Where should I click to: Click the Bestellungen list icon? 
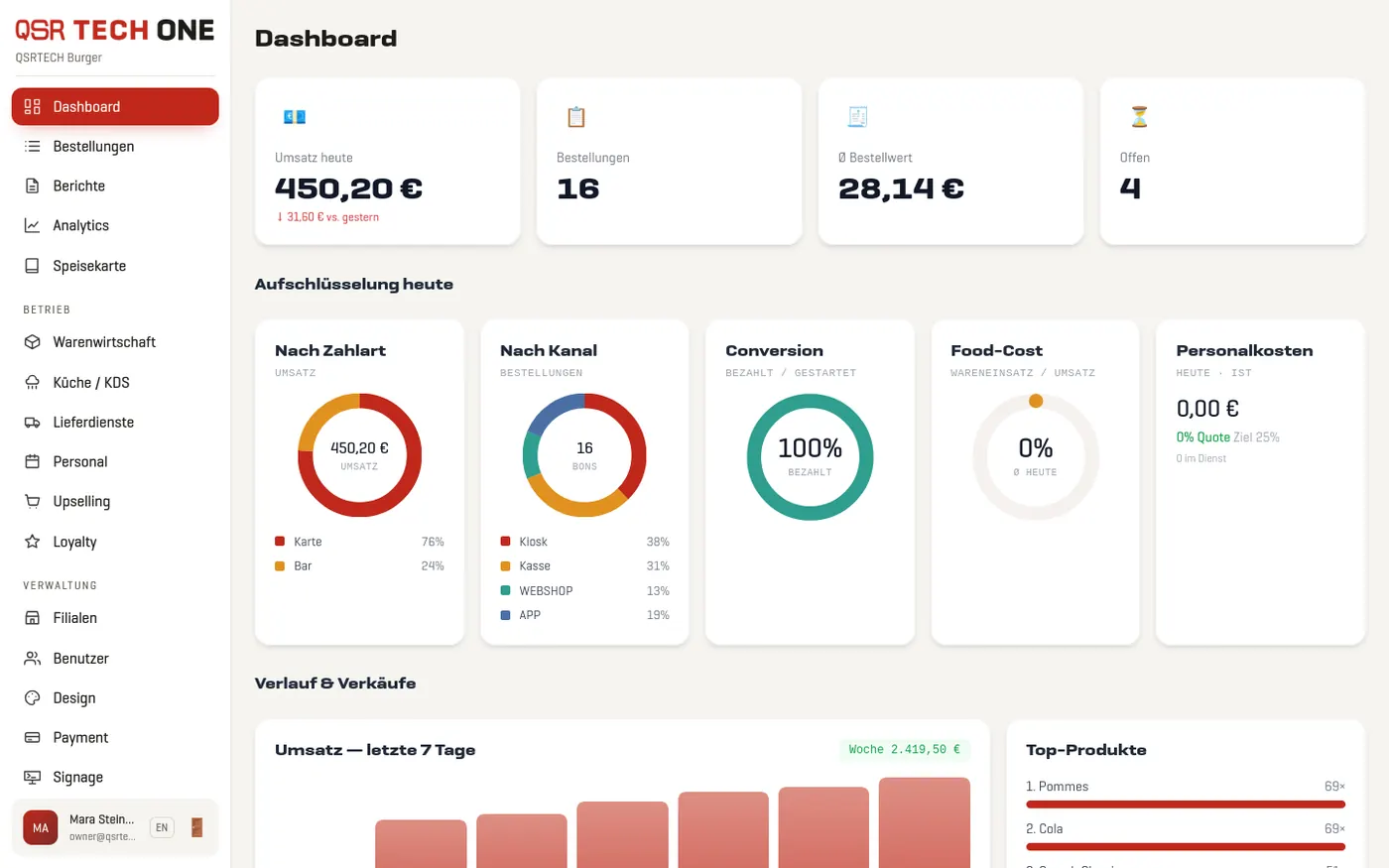(x=33, y=147)
